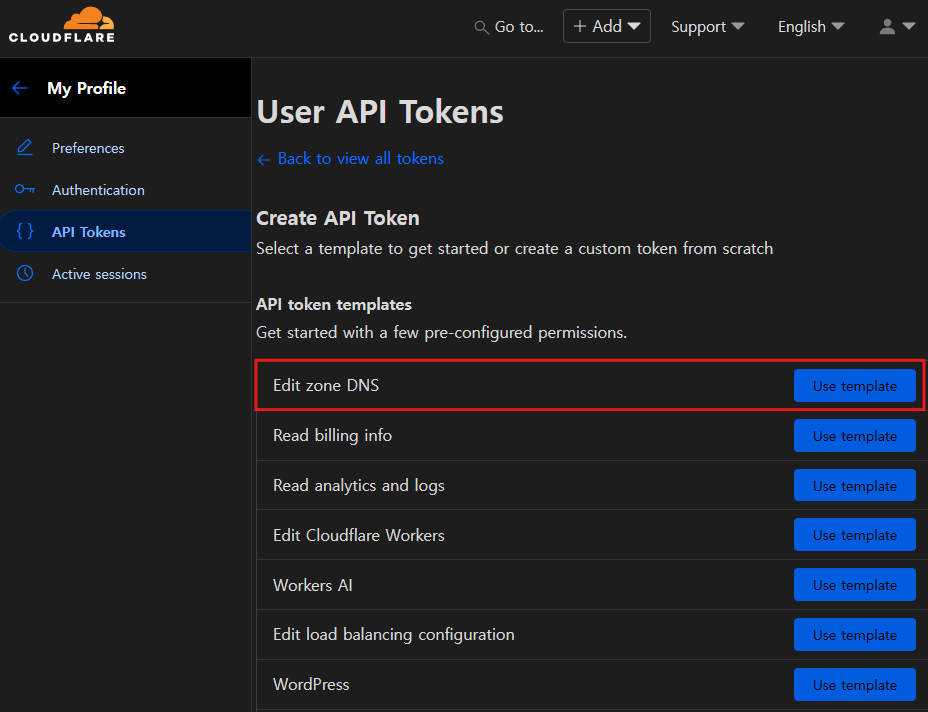This screenshot has width=928, height=712.
Task: Use template for Read analytics and logs
Action: [x=855, y=485]
